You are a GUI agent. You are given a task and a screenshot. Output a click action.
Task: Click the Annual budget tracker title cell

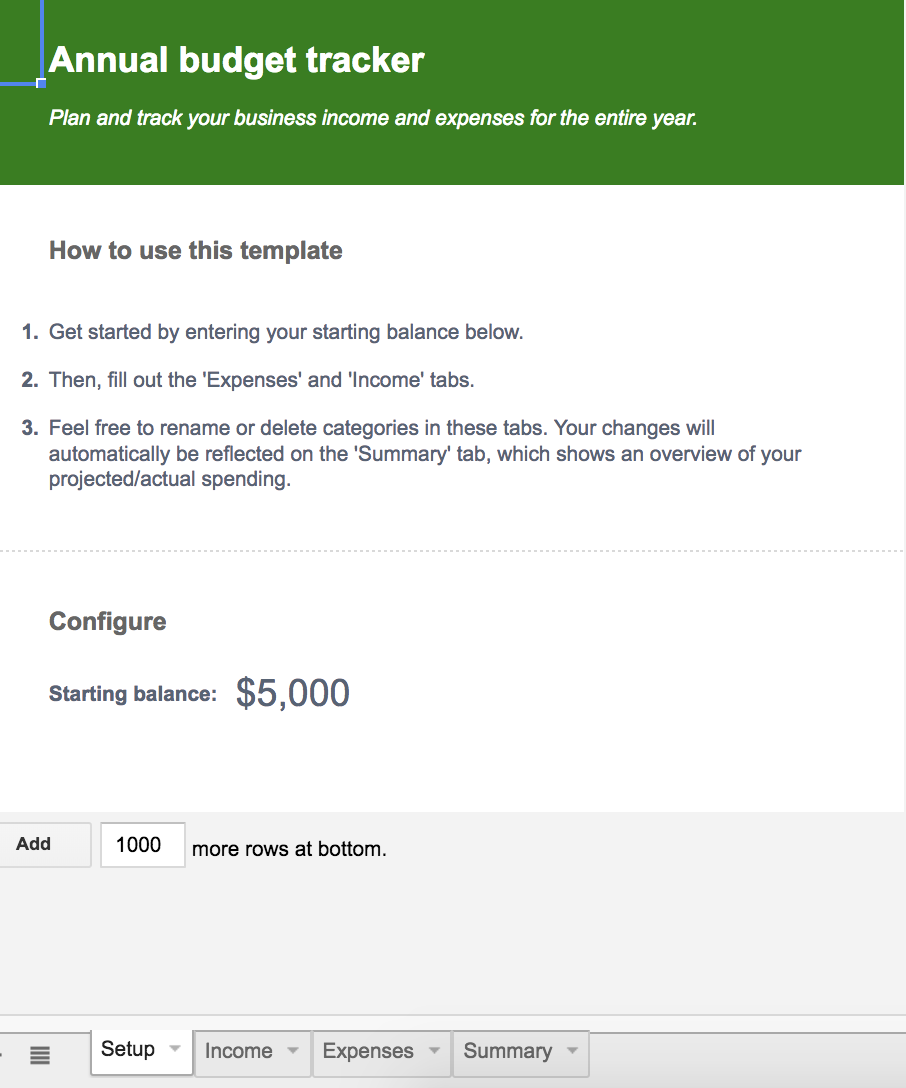(237, 61)
